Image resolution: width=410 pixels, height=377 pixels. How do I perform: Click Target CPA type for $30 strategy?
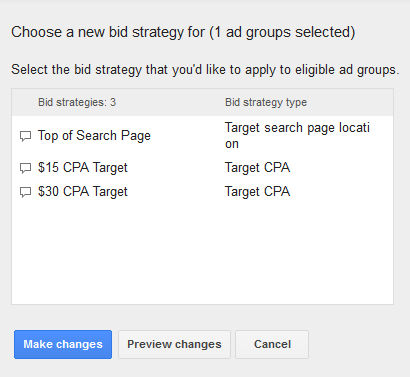coord(257,192)
